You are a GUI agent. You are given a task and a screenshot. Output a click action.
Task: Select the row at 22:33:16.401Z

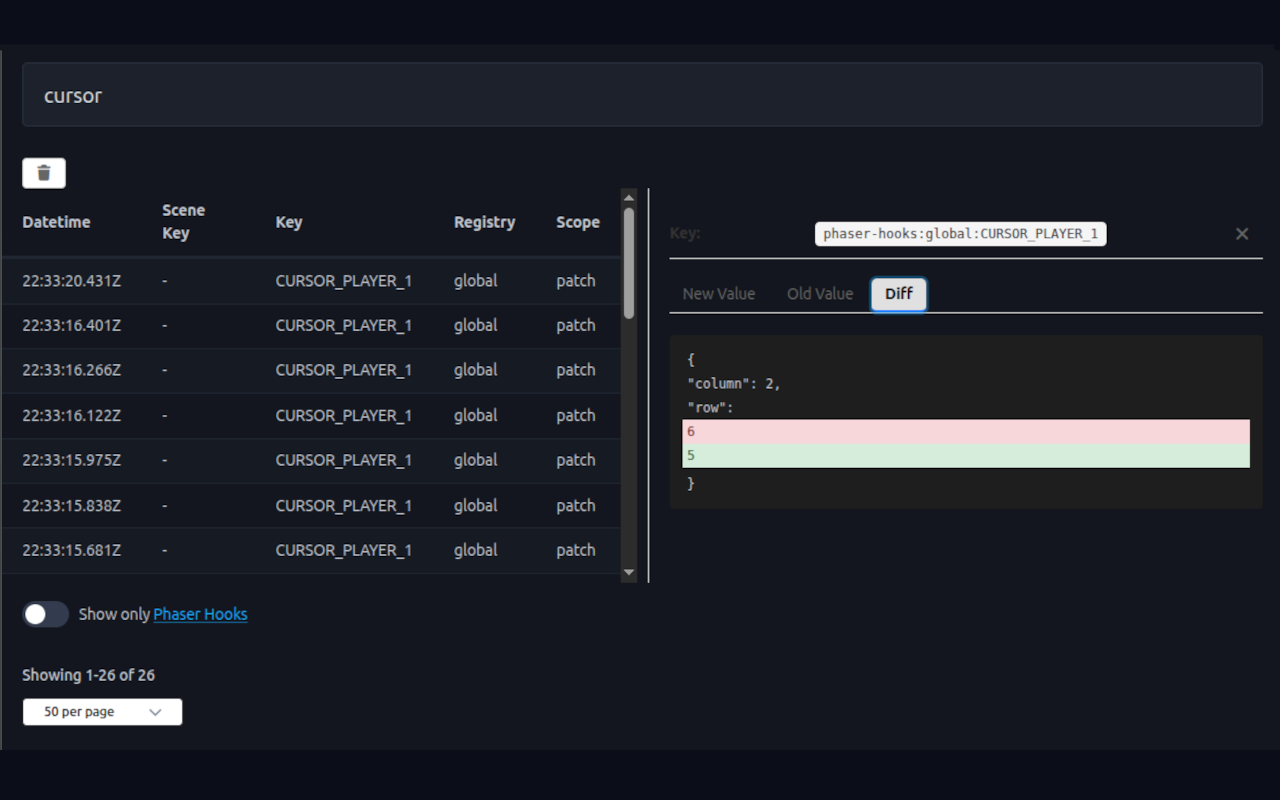[x=311, y=326]
